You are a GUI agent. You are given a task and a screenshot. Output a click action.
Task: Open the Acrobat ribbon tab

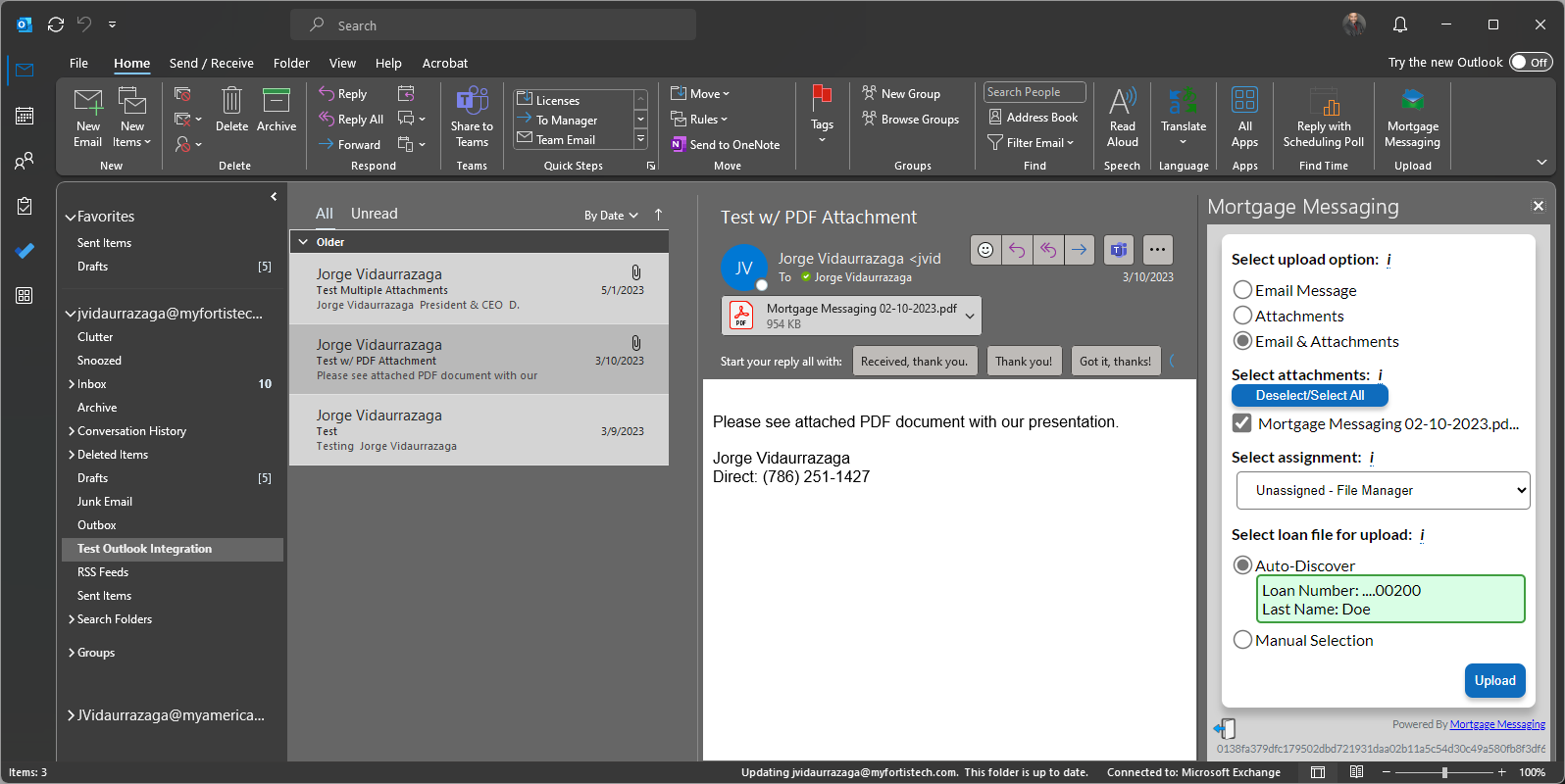(445, 63)
